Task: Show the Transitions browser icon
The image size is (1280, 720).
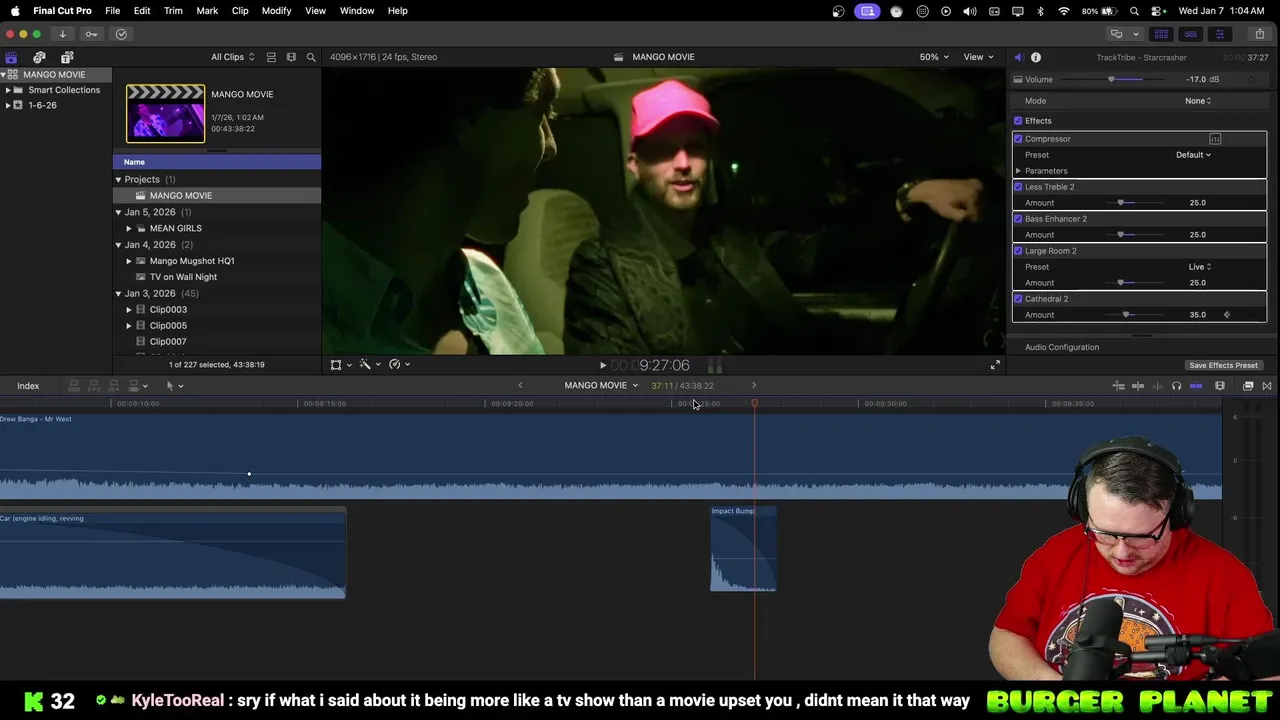Action: (x=1267, y=386)
